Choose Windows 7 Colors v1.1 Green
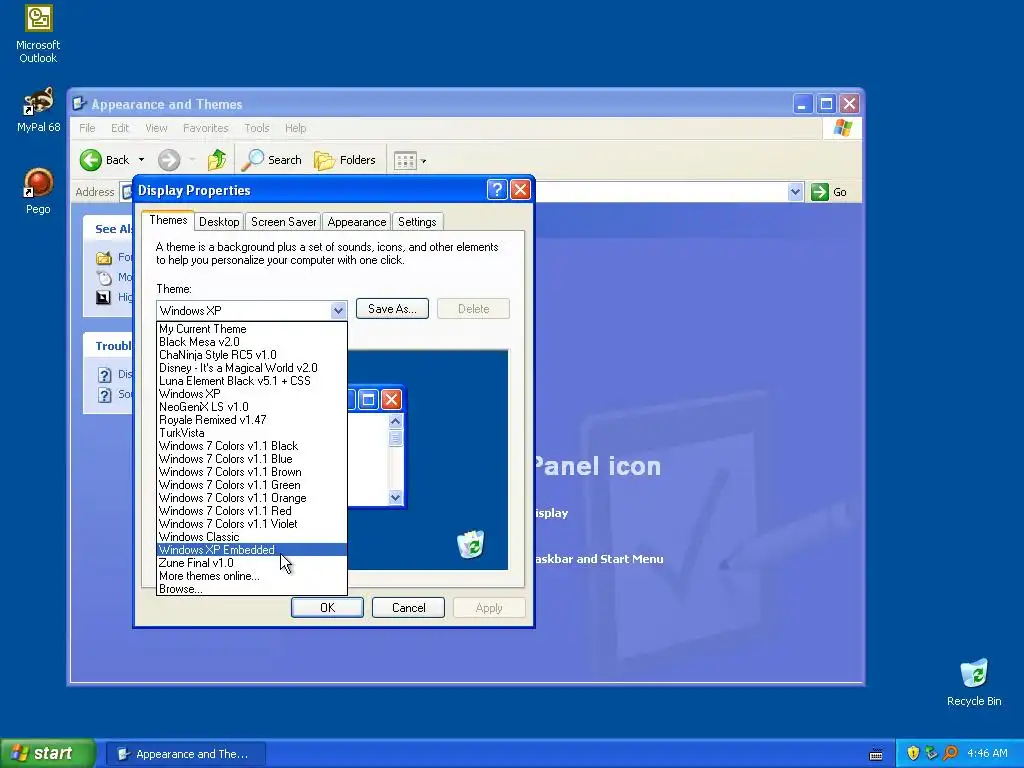The image size is (1024, 768). 252,485
